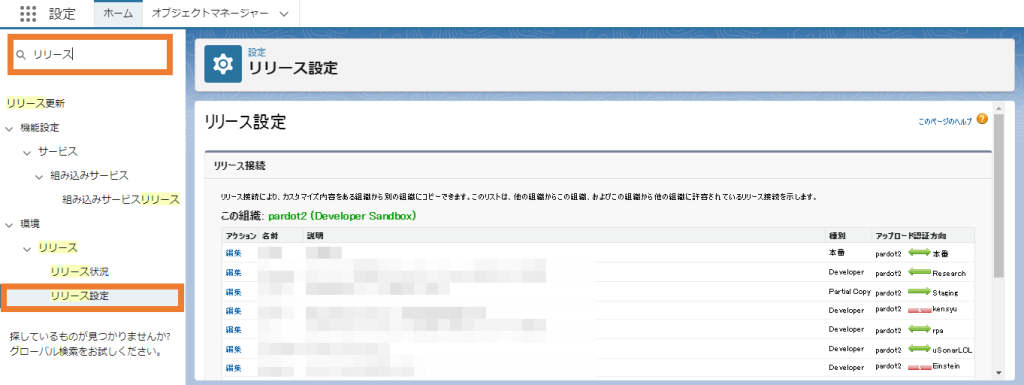Click 編集 in the kensyu row

coord(233,310)
